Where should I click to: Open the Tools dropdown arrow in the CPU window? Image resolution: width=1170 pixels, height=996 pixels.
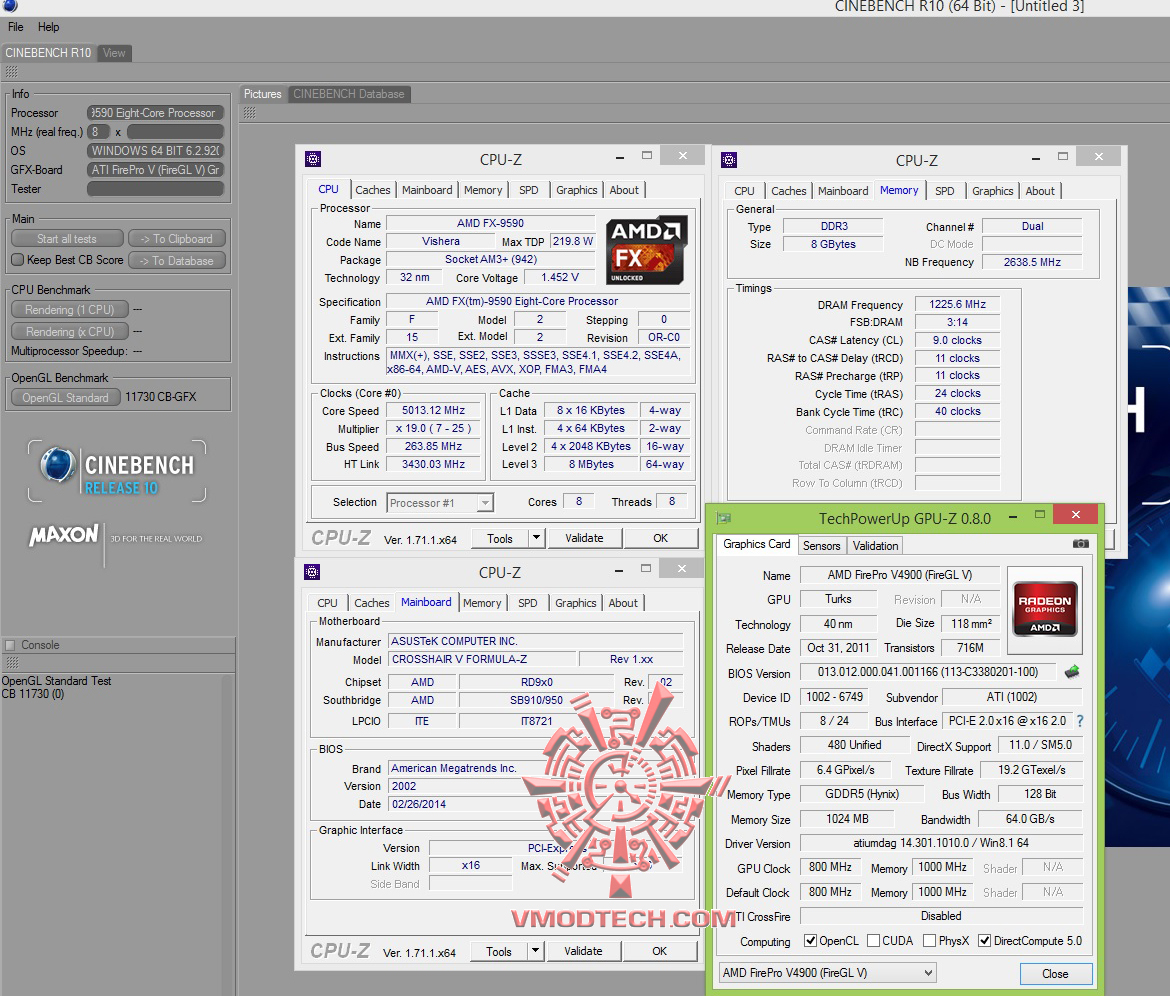click(x=536, y=538)
